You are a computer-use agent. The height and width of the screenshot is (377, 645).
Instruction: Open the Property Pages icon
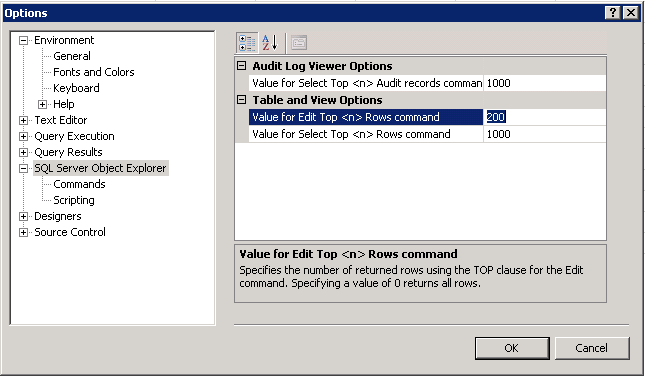click(x=299, y=42)
